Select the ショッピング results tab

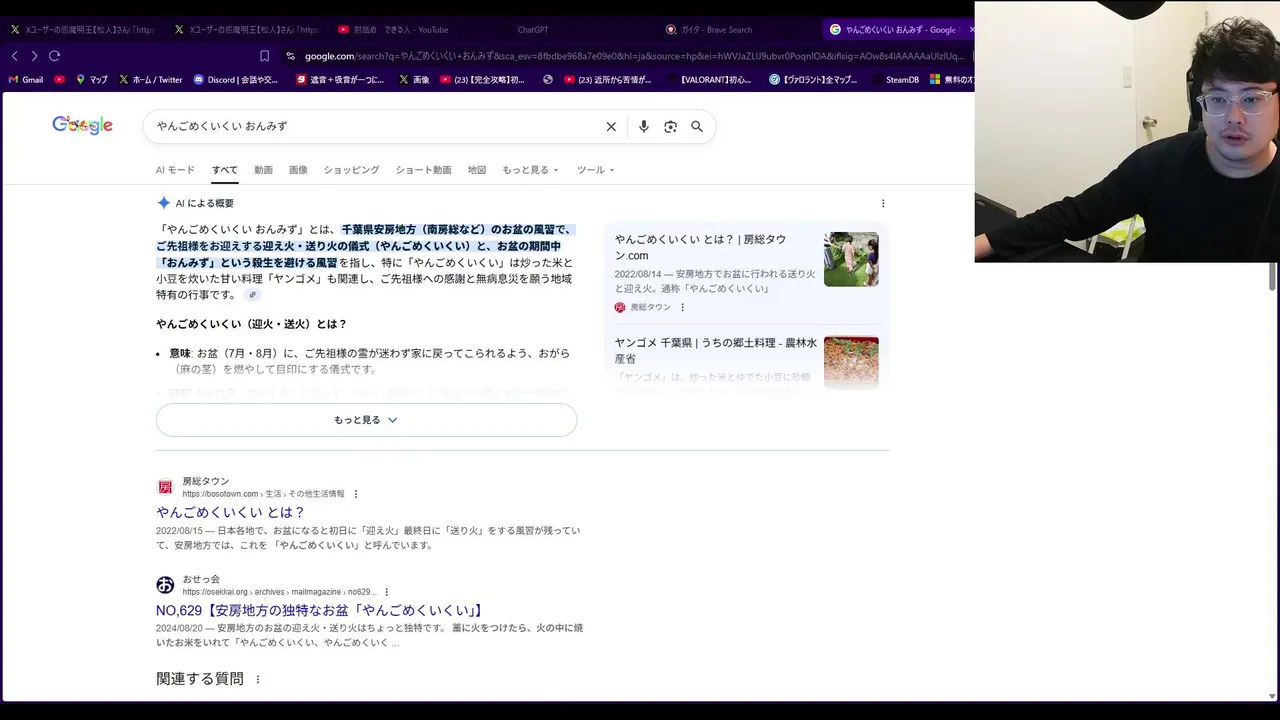point(351,170)
